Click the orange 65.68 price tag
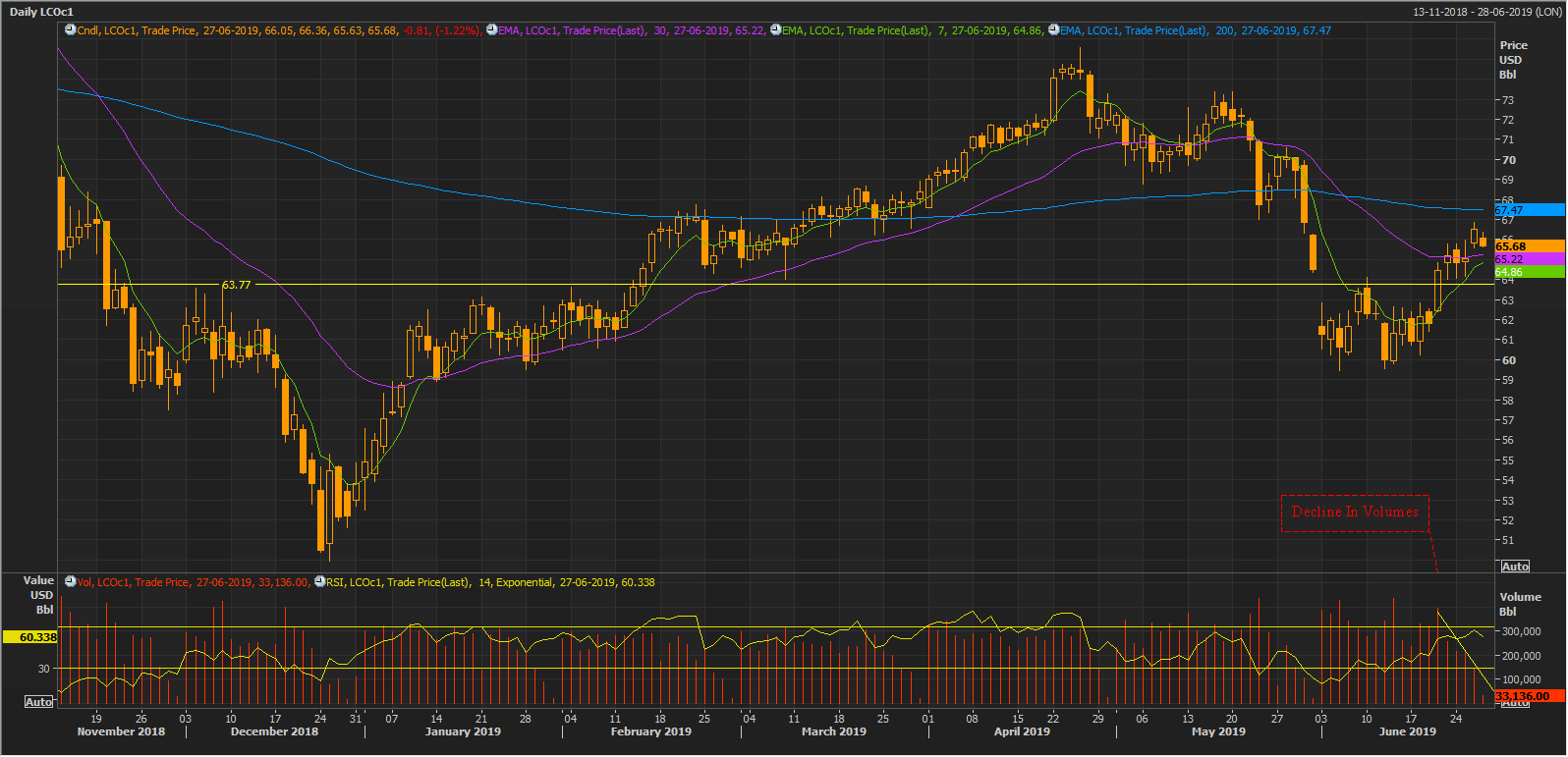 tap(1530, 246)
